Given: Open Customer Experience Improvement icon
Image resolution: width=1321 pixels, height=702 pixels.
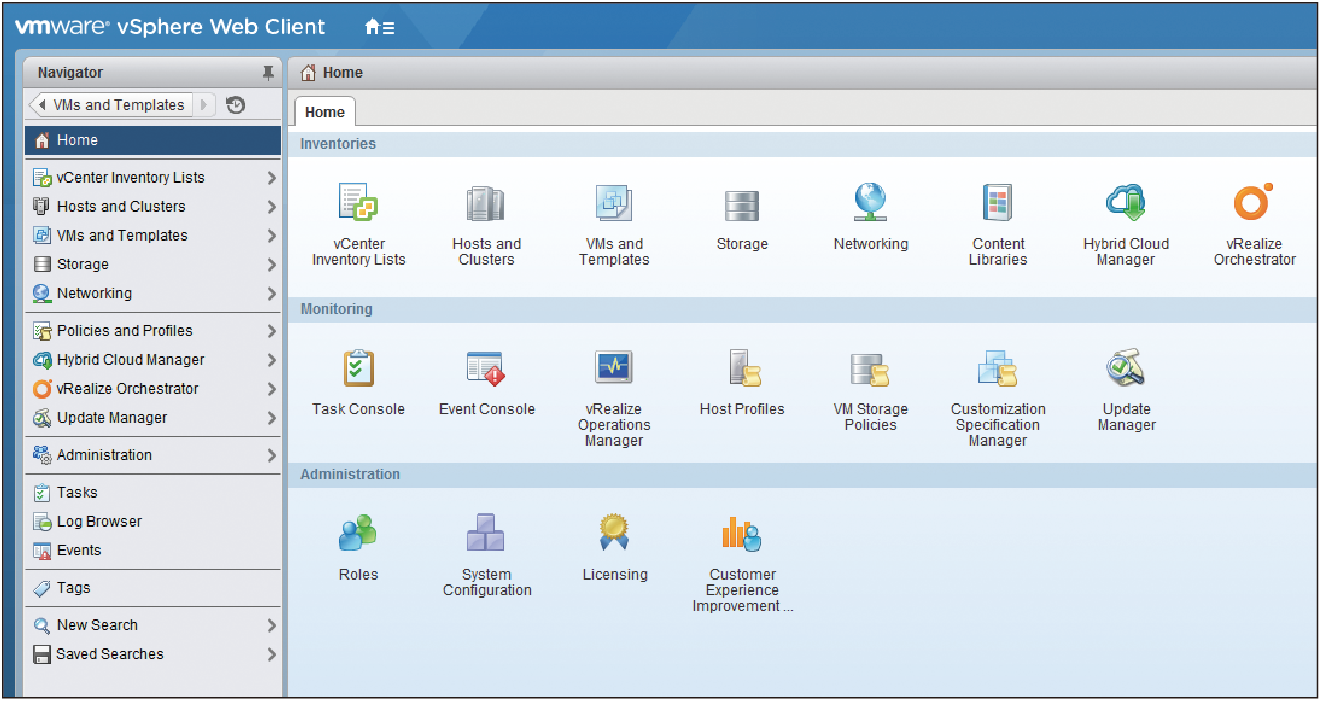Looking at the screenshot, I should pos(742,533).
